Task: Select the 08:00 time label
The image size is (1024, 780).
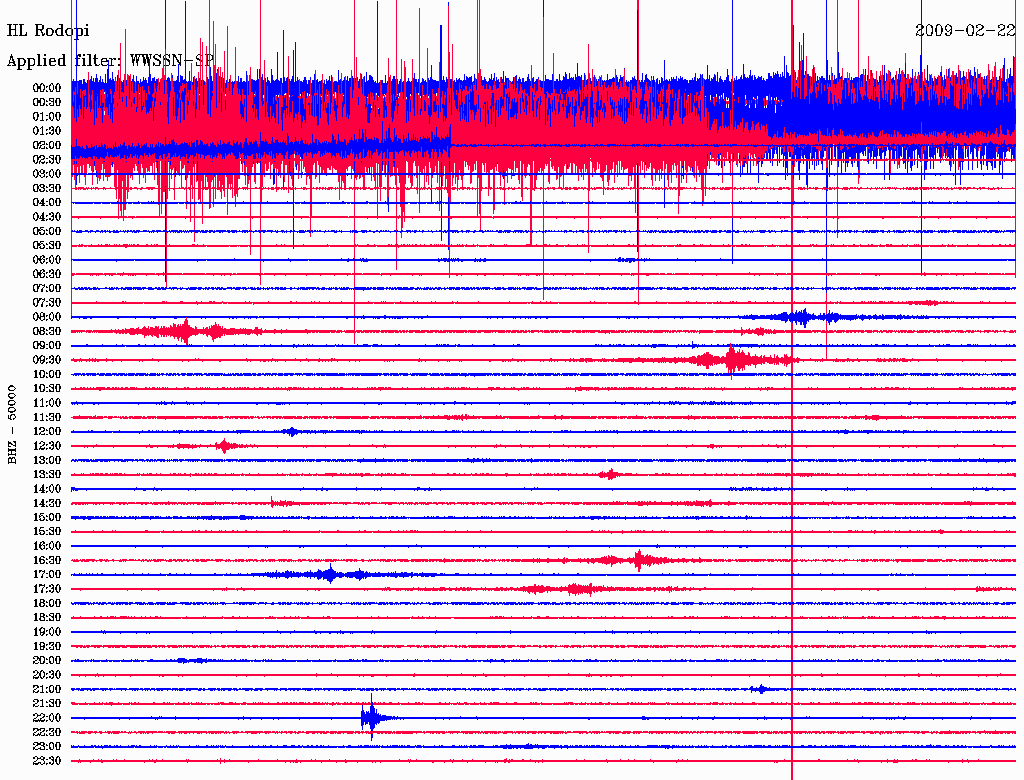Action: 47,317
